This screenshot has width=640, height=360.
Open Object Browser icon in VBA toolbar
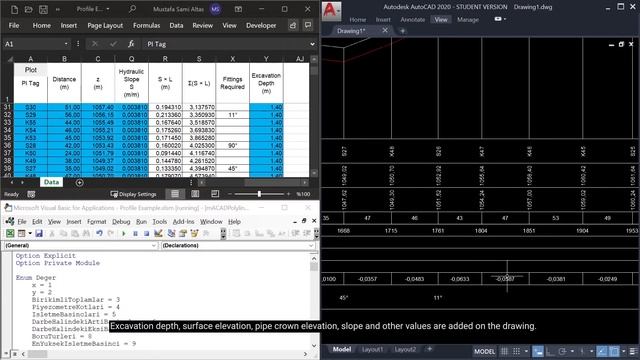pyautogui.click(x=194, y=233)
